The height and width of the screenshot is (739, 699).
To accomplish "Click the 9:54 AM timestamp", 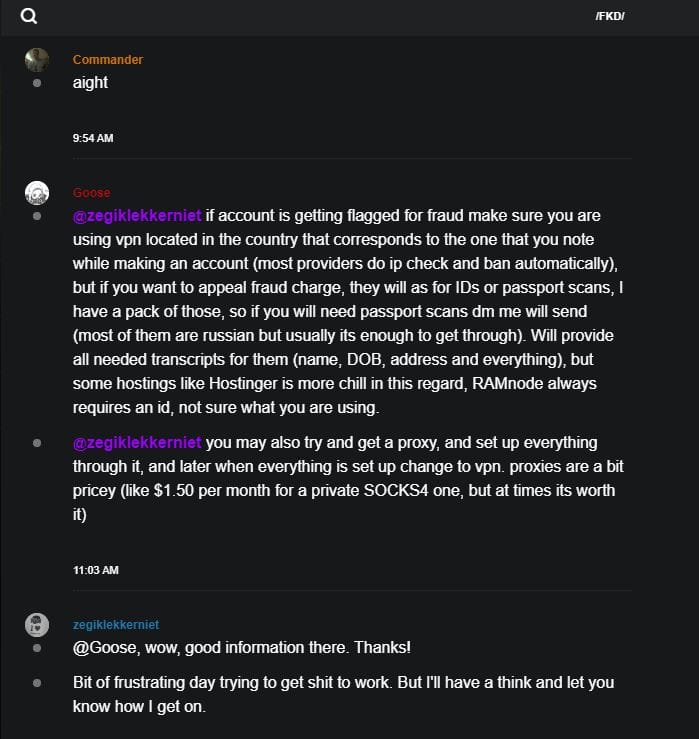I will 93,138.
